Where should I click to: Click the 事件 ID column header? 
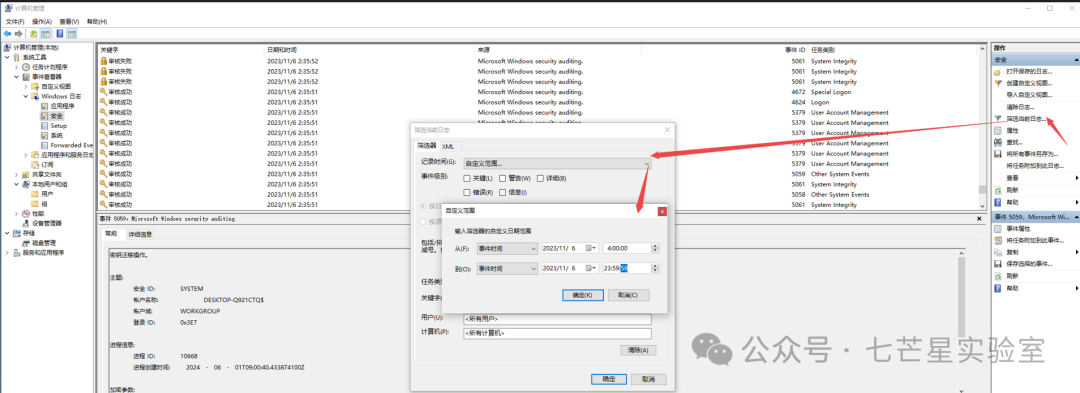coord(796,50)
